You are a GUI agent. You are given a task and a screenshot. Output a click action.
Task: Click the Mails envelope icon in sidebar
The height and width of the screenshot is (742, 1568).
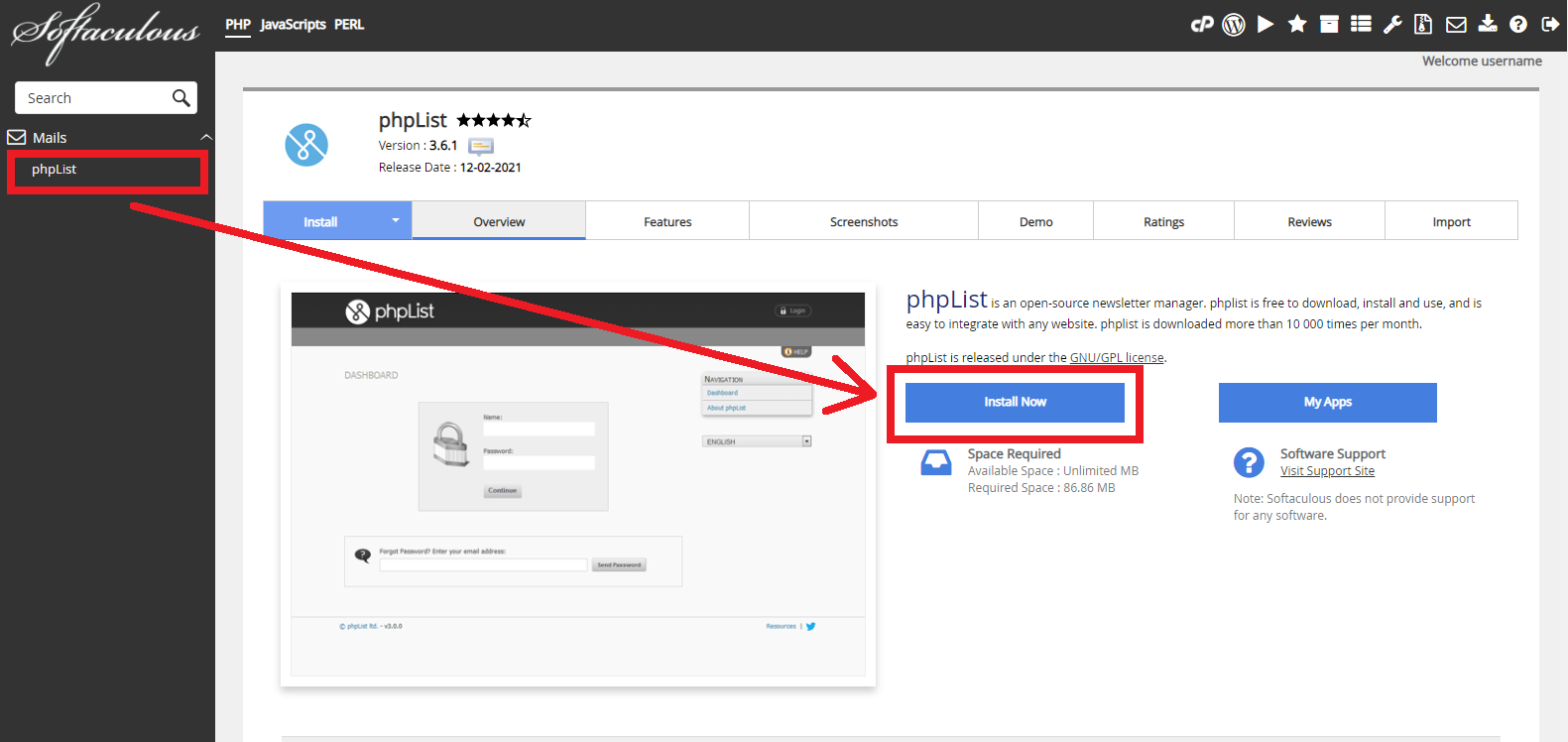pos(17,137)
